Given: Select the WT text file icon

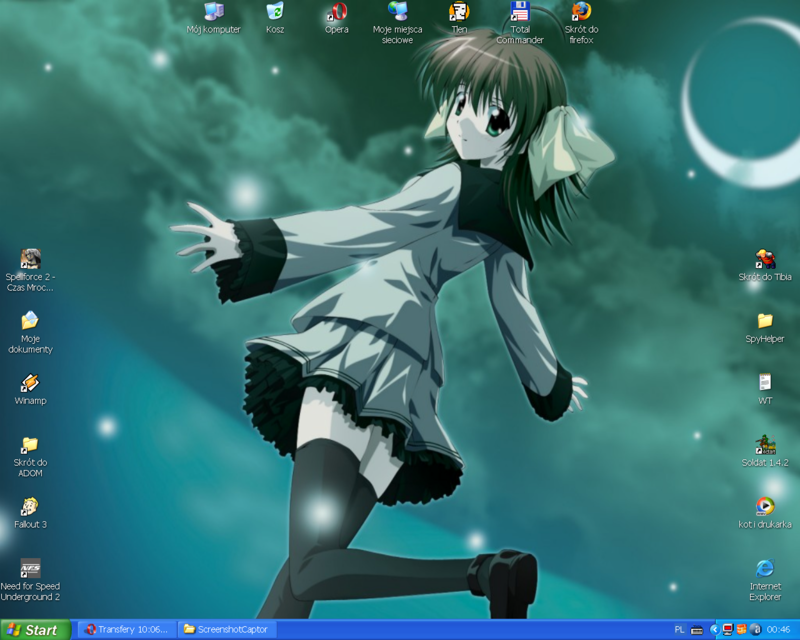Looking at the screenshot, I should point(765,389).
